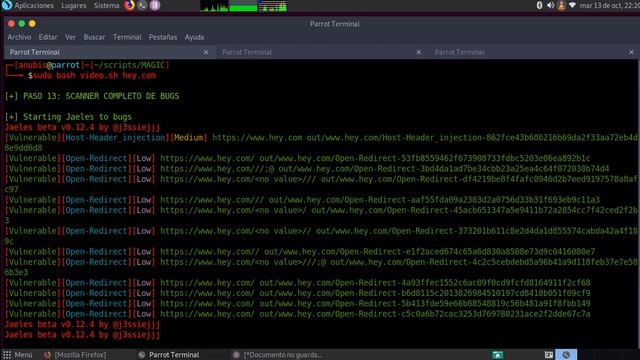Viewport: 640px width, 360px height.
Task: Switch to the third Parrot Terminal tab
Action: 534,52
